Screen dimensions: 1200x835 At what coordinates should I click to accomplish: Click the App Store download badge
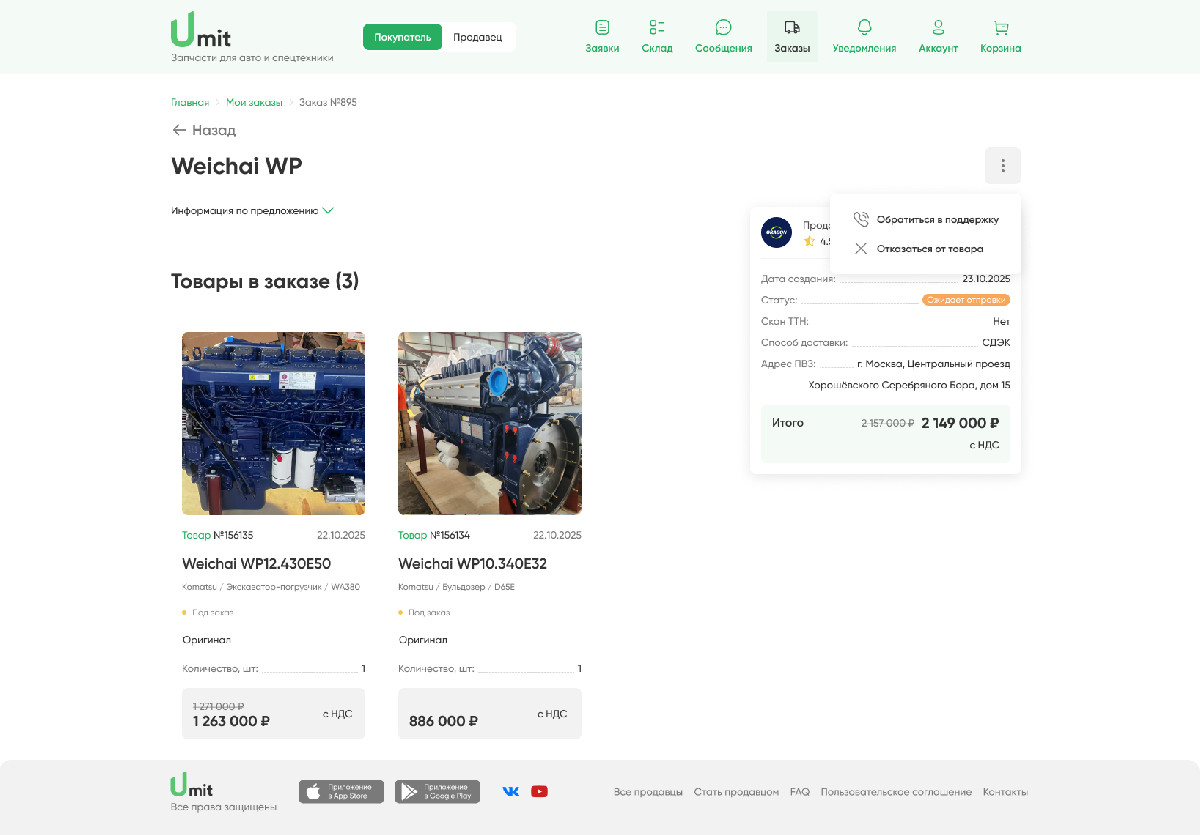341,792
